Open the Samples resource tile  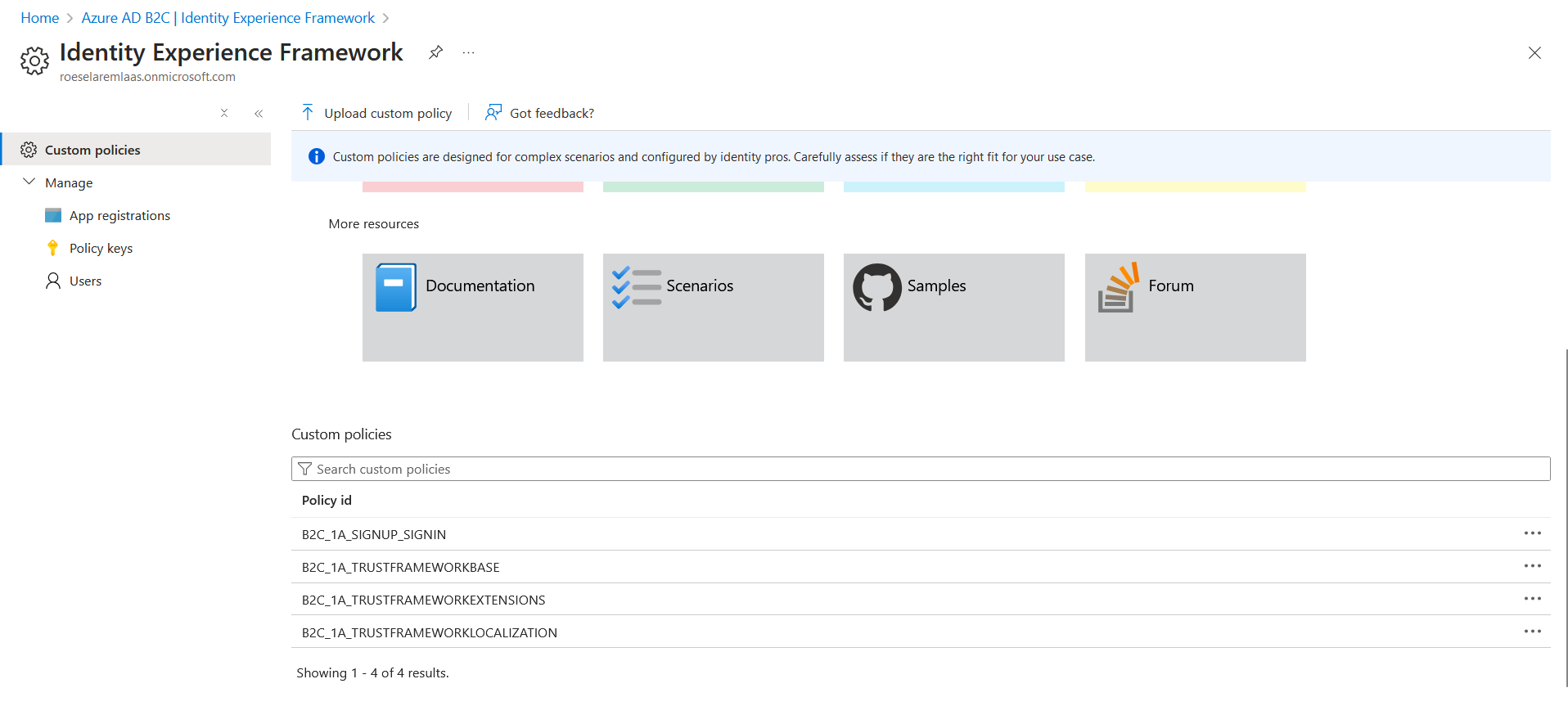click(x=954, y=308)
